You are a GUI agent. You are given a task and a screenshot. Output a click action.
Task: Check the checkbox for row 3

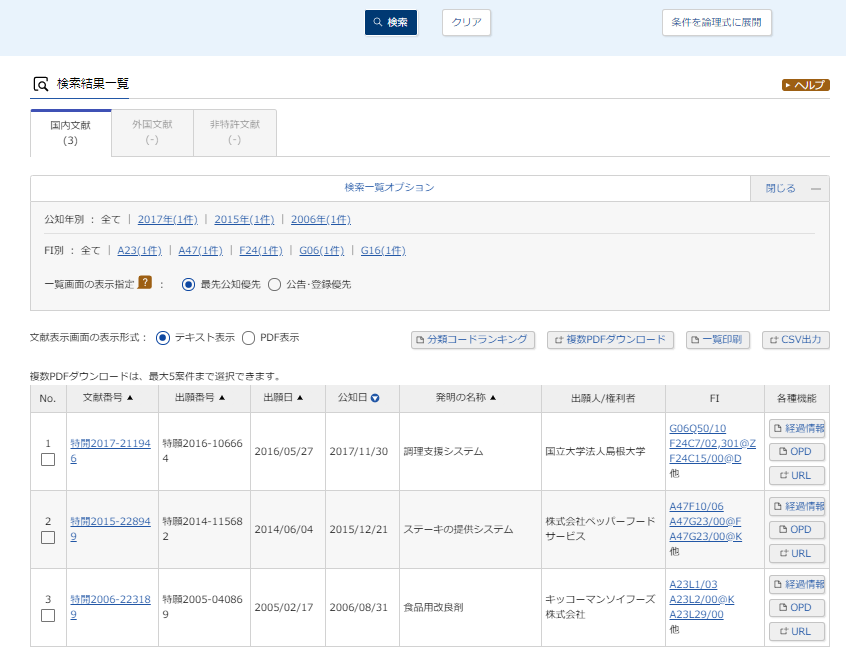(48, 615)
